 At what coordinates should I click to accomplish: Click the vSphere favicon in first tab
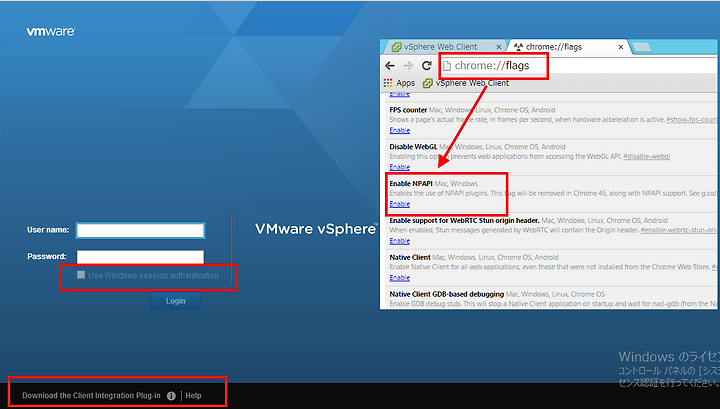(x=396, y=47)
